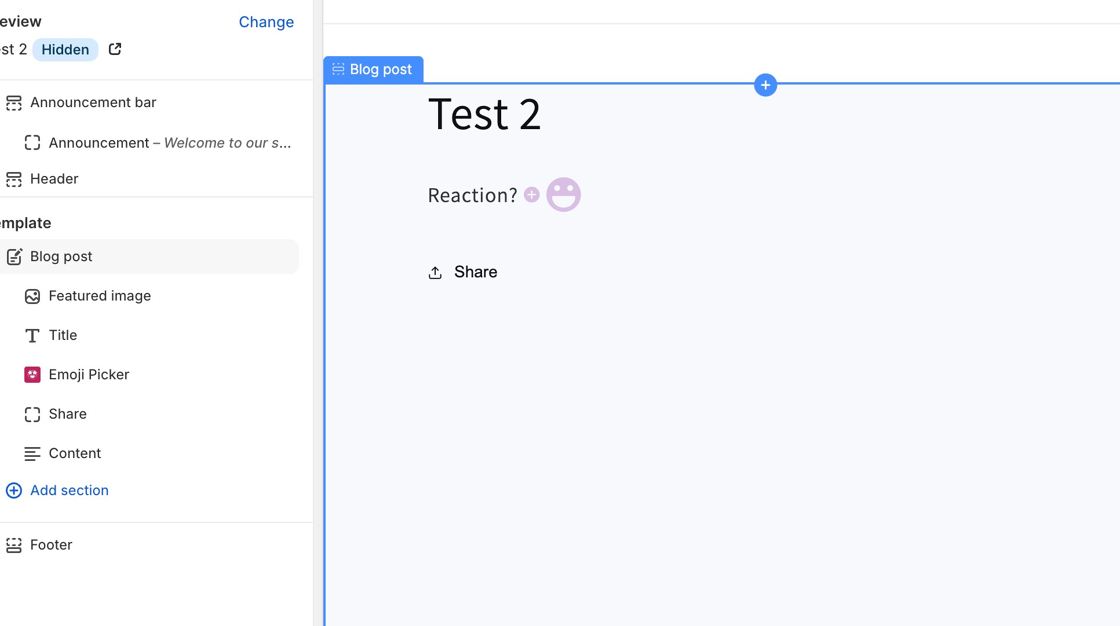
Task: Select the Blog post section in sidebar
Action: [61, 257]
